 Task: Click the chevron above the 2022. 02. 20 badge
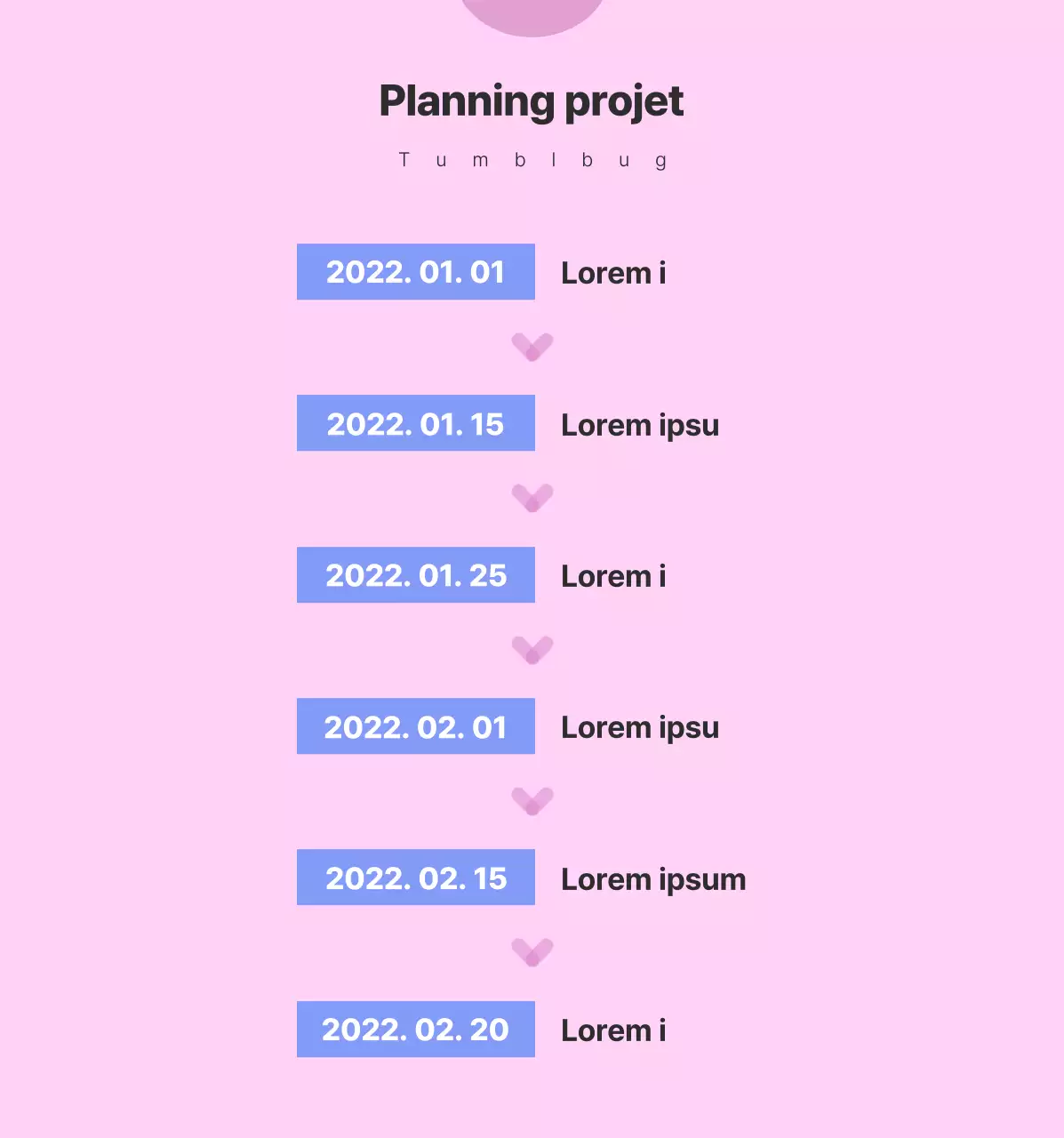tap(532, 952)
